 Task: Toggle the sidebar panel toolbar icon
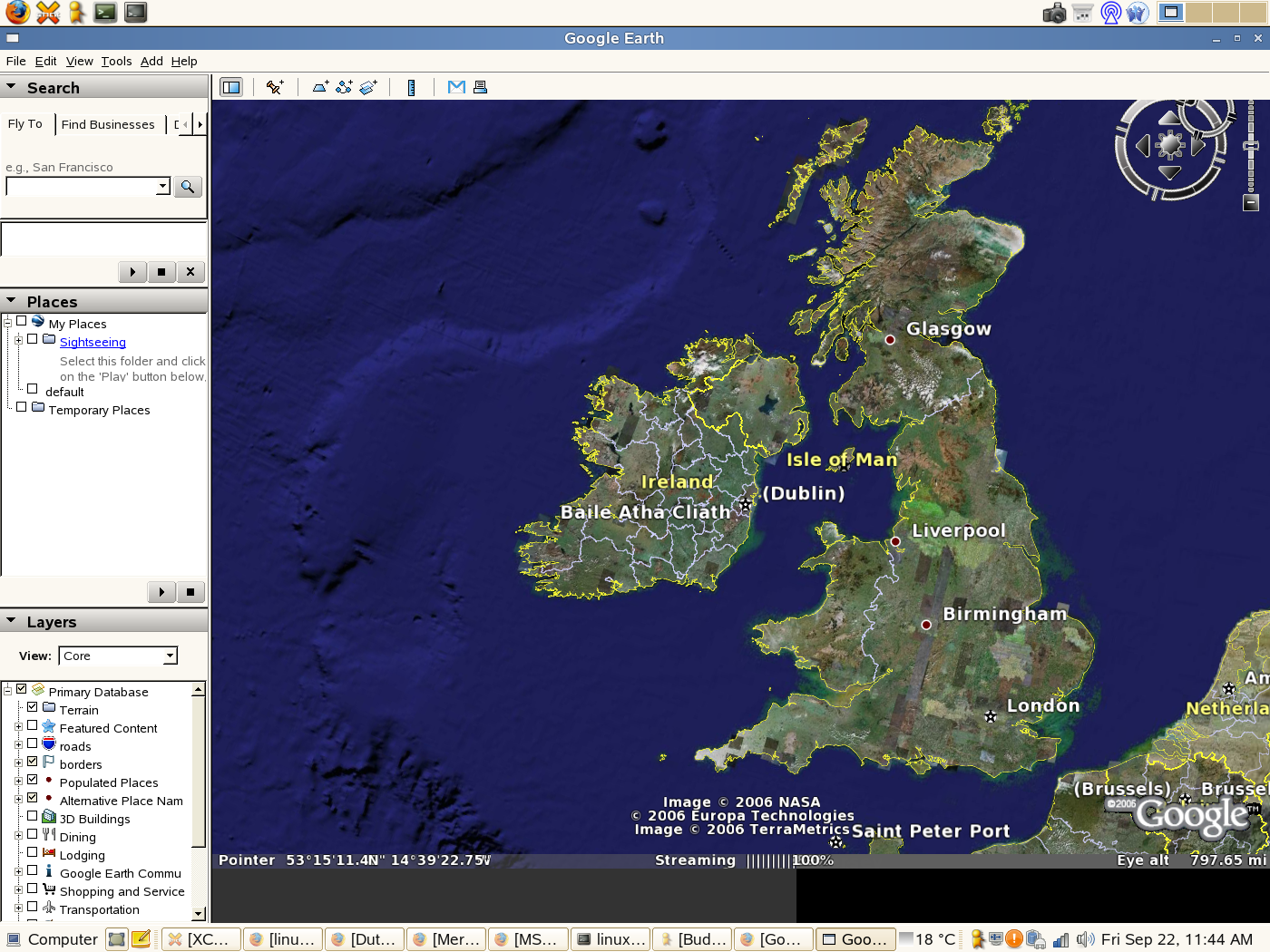(231, 87)
